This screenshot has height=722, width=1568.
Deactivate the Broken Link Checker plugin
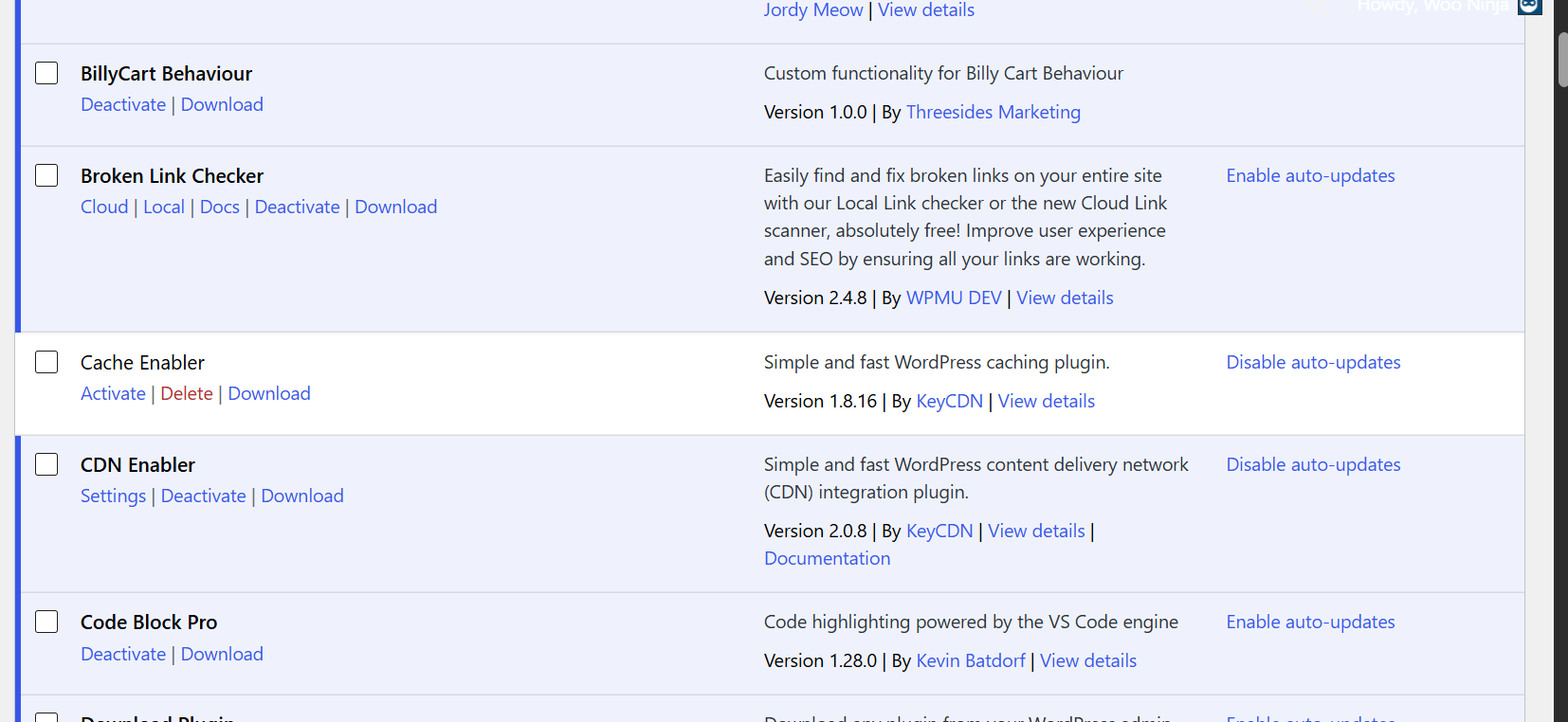297,207
